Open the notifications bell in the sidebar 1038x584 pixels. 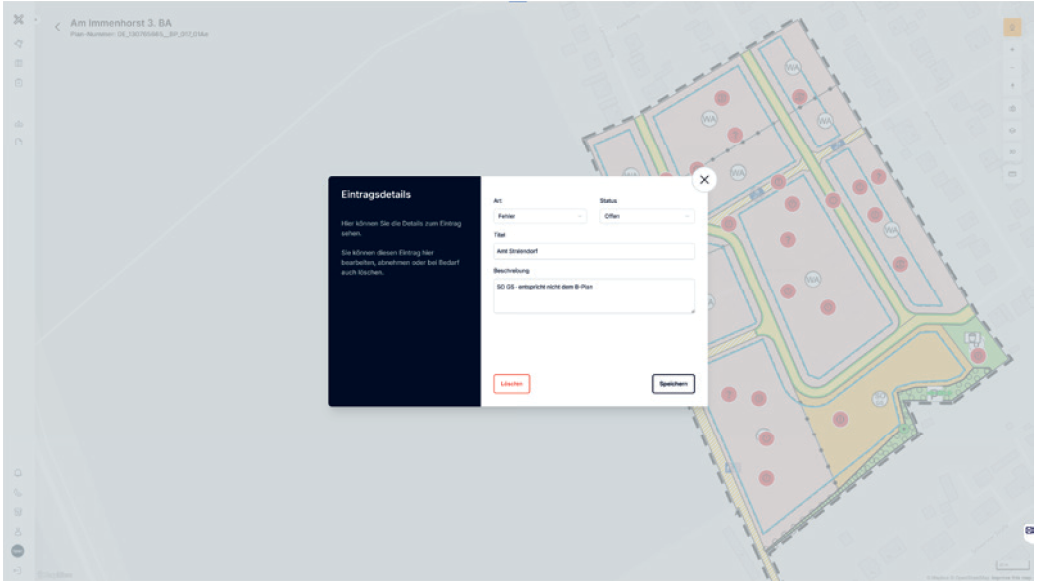click(x=18, y=472)
